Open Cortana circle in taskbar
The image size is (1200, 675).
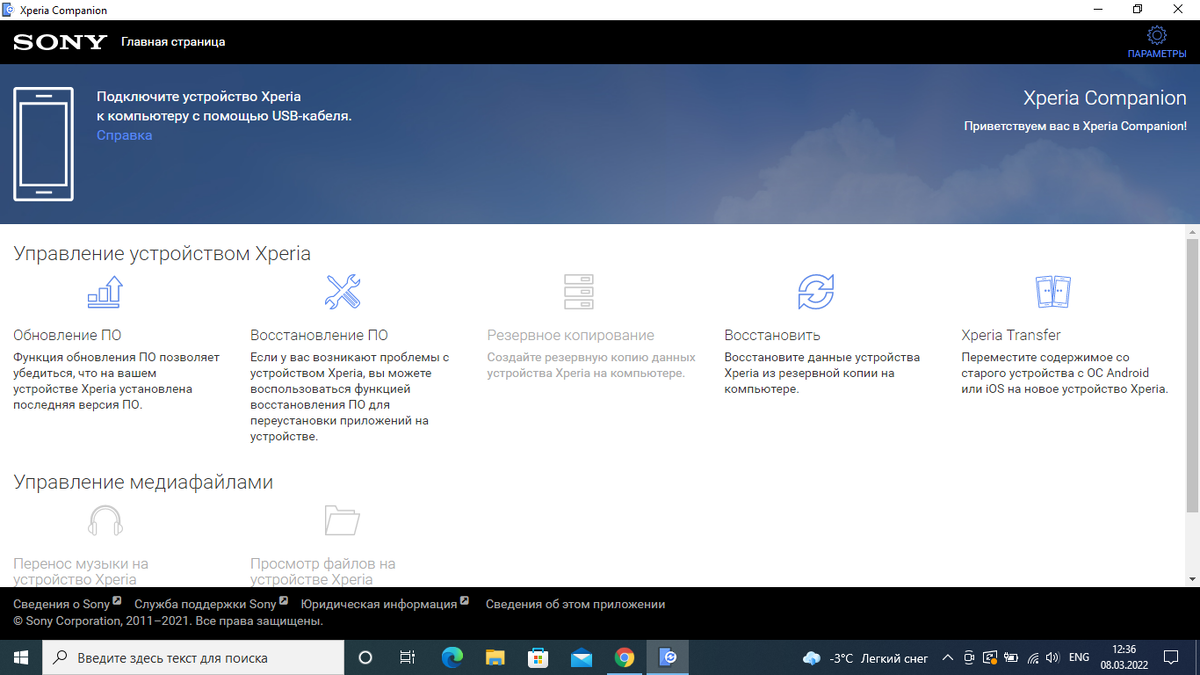click(365, 658)
